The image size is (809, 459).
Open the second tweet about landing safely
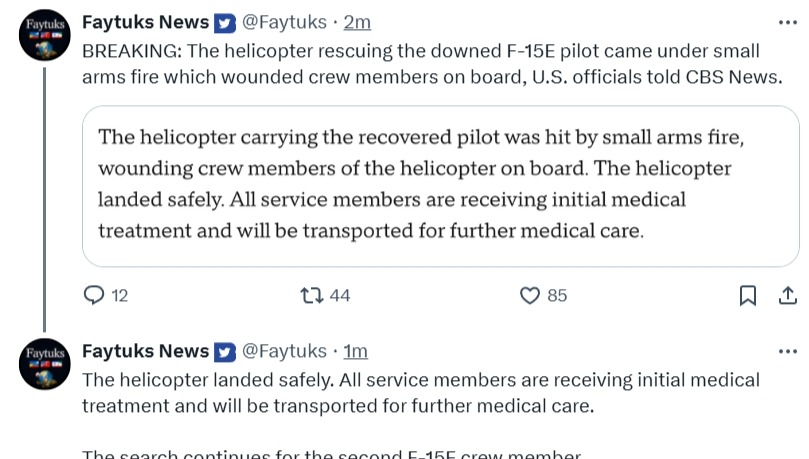point(420,393)
